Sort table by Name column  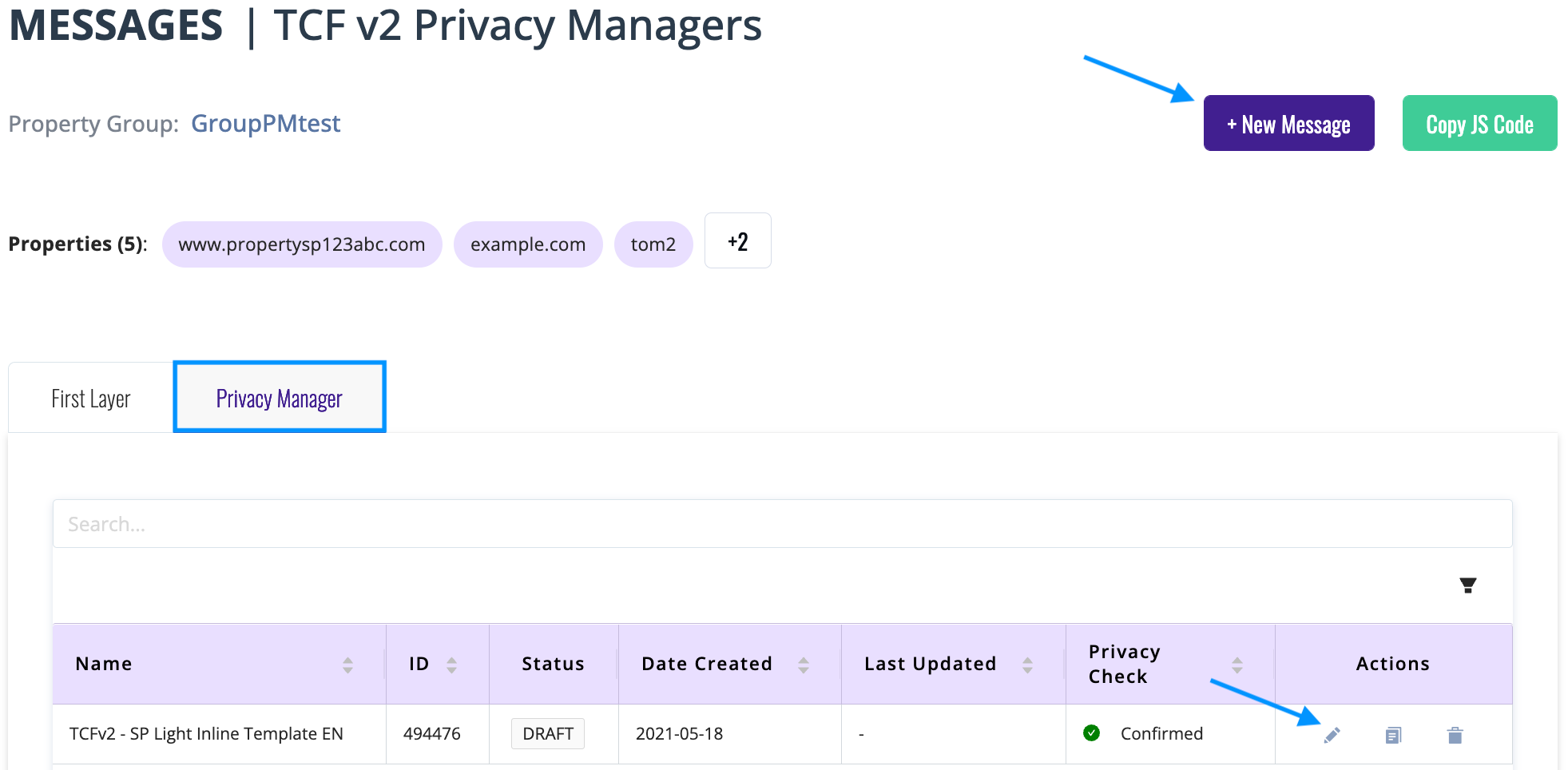click(x=347, y=665)
